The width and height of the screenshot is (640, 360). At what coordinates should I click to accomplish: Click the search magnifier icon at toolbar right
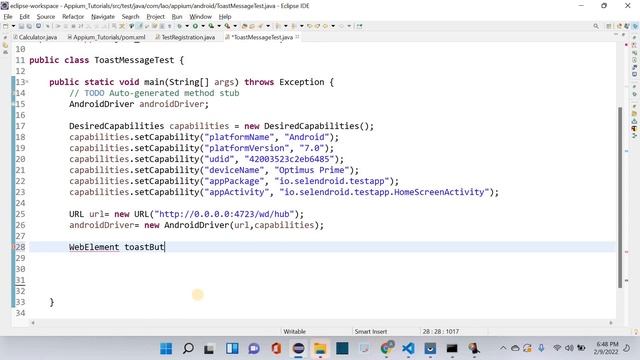tap(596, 26)
